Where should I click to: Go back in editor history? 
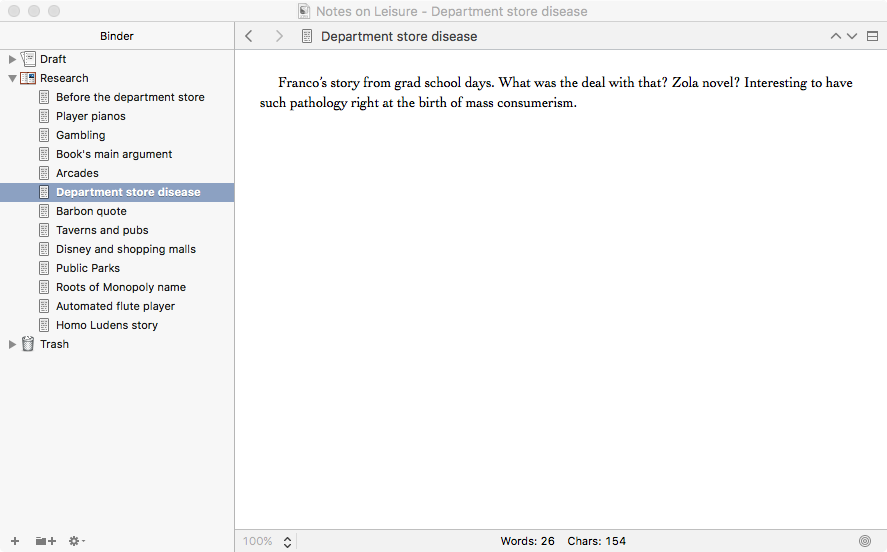249,36
